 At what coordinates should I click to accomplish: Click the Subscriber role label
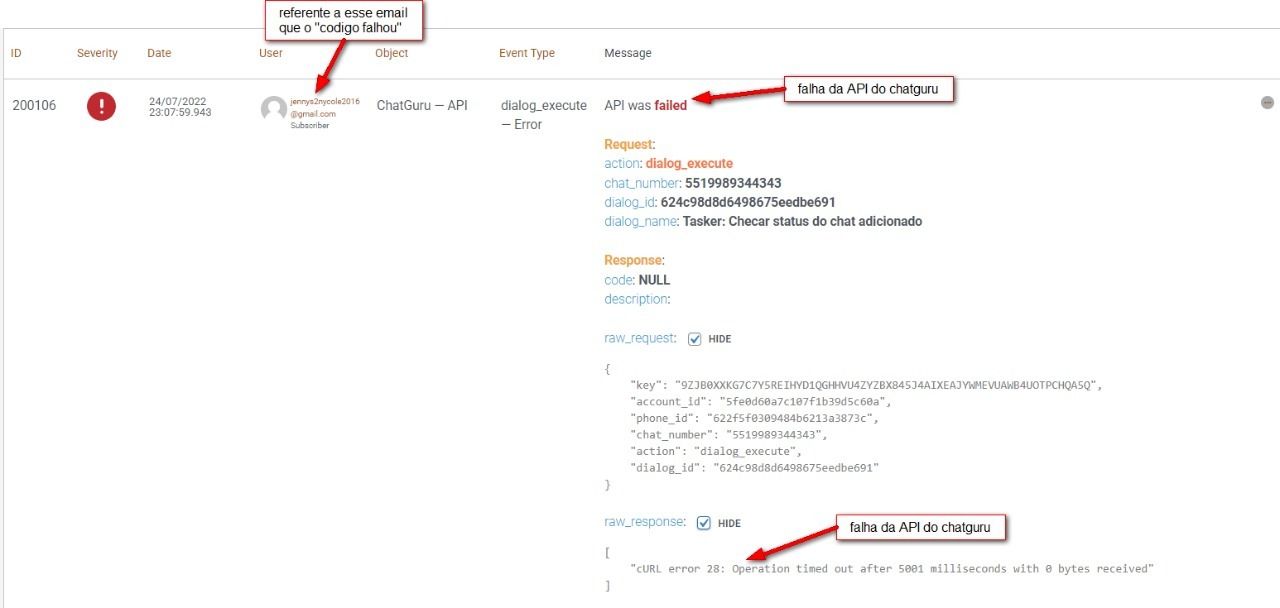310,126
